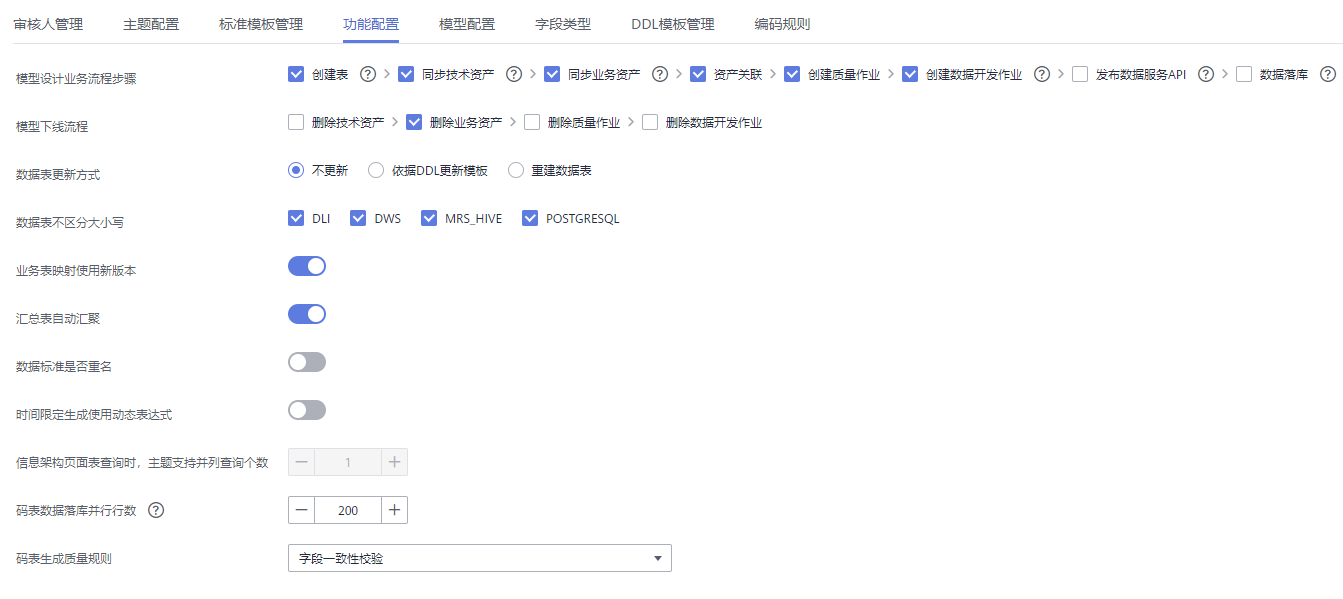This screenshot has width=1343, height=599.
Task: Click the 模型设计业务流程步骤 label
Action: point(76,78)
